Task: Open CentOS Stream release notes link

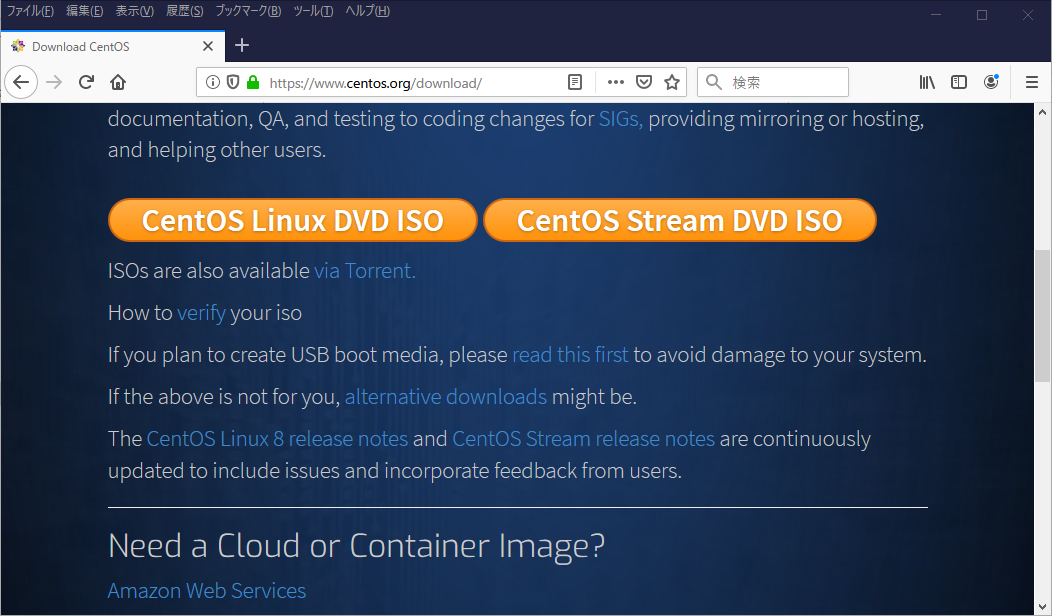Action: [584, 439]
